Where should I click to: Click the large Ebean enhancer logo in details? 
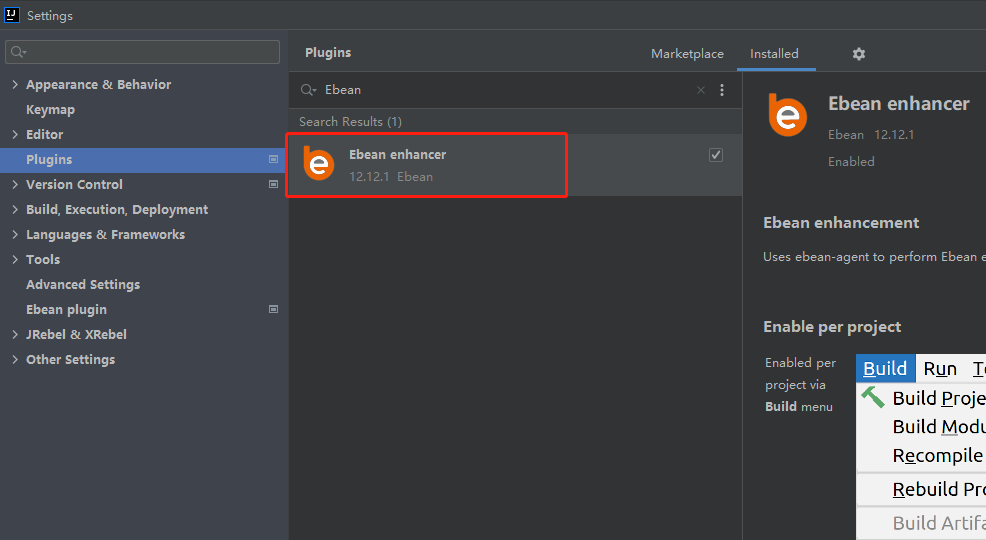click(x=787, y=115)
